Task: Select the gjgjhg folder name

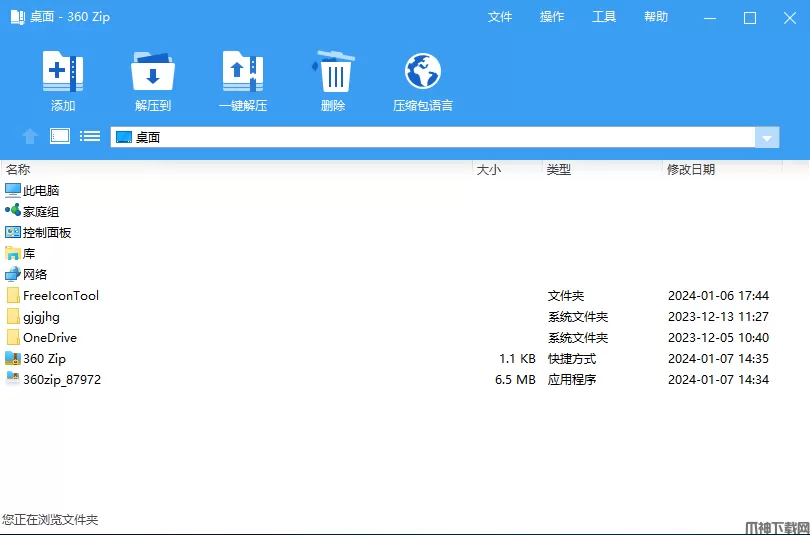Action: [x=41, y=317]
